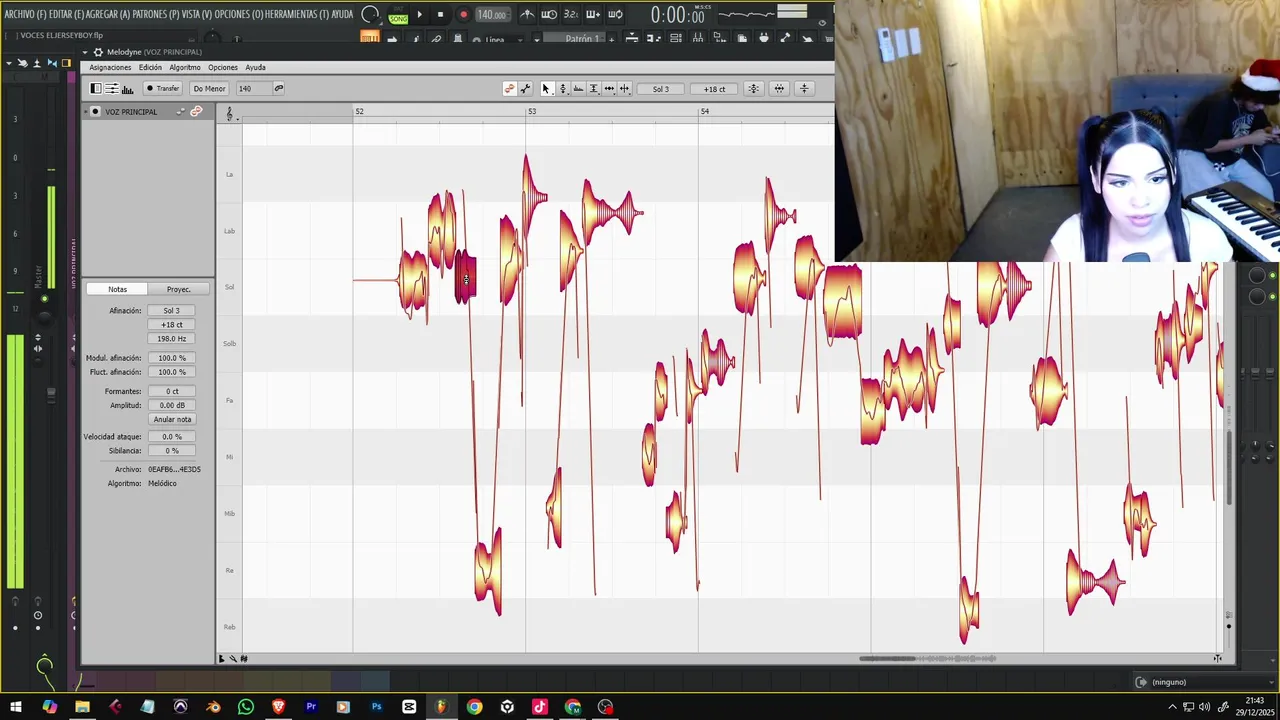Toggle the VOZ PRINCIPAL link icon
The image size is (1280, 720).
click(x=196, y=111)
